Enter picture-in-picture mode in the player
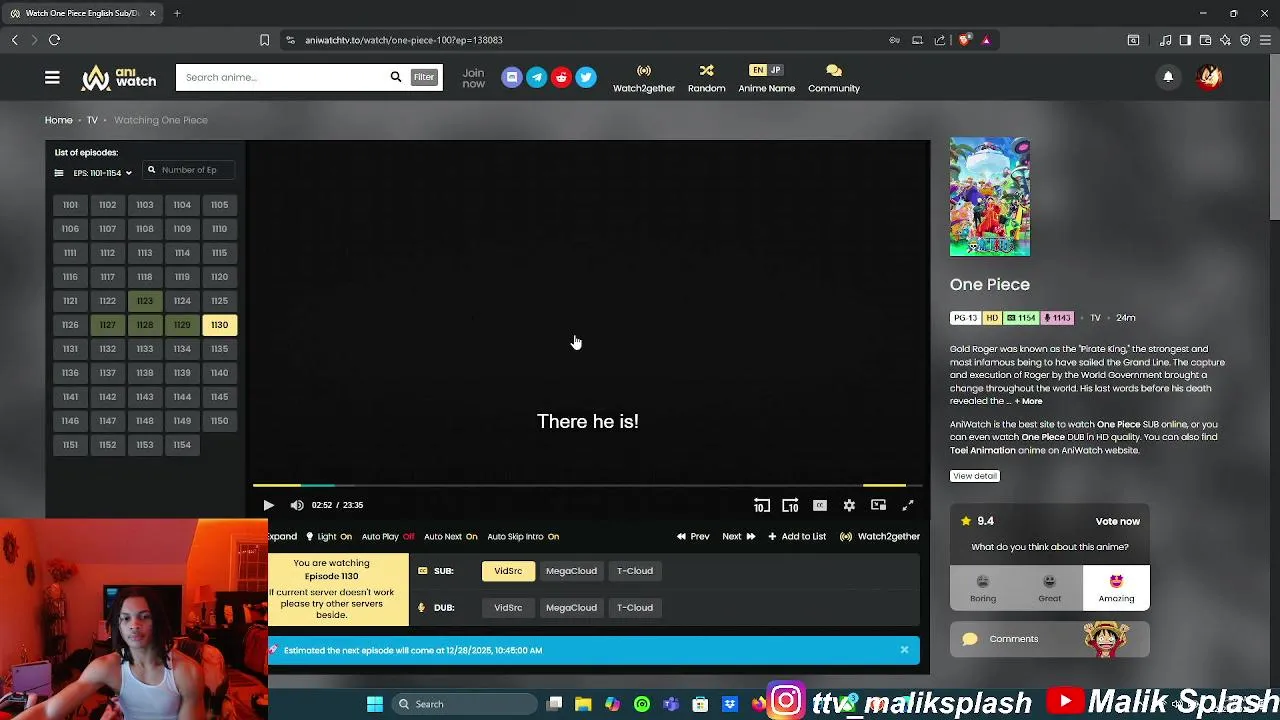The image size is (1280, 720). (878, 505)
